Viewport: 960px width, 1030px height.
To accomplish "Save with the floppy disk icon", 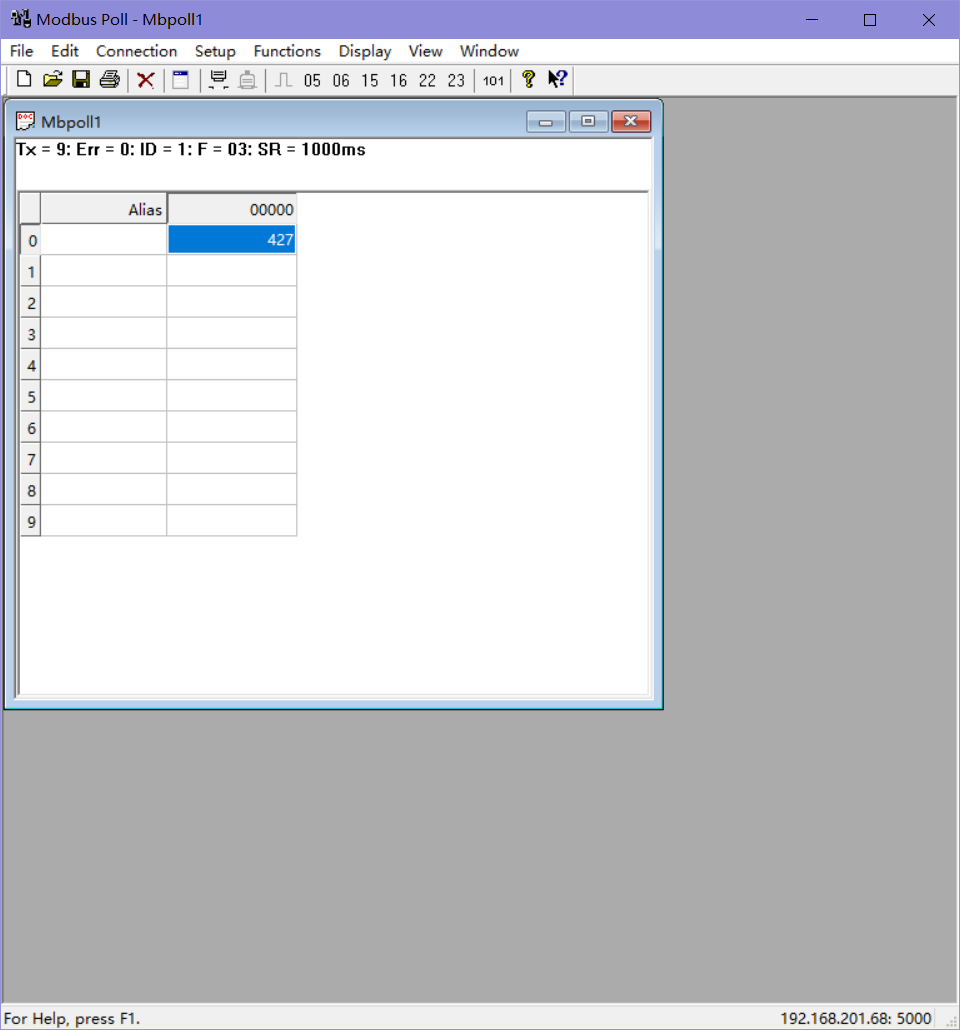I will coord(81,79).
